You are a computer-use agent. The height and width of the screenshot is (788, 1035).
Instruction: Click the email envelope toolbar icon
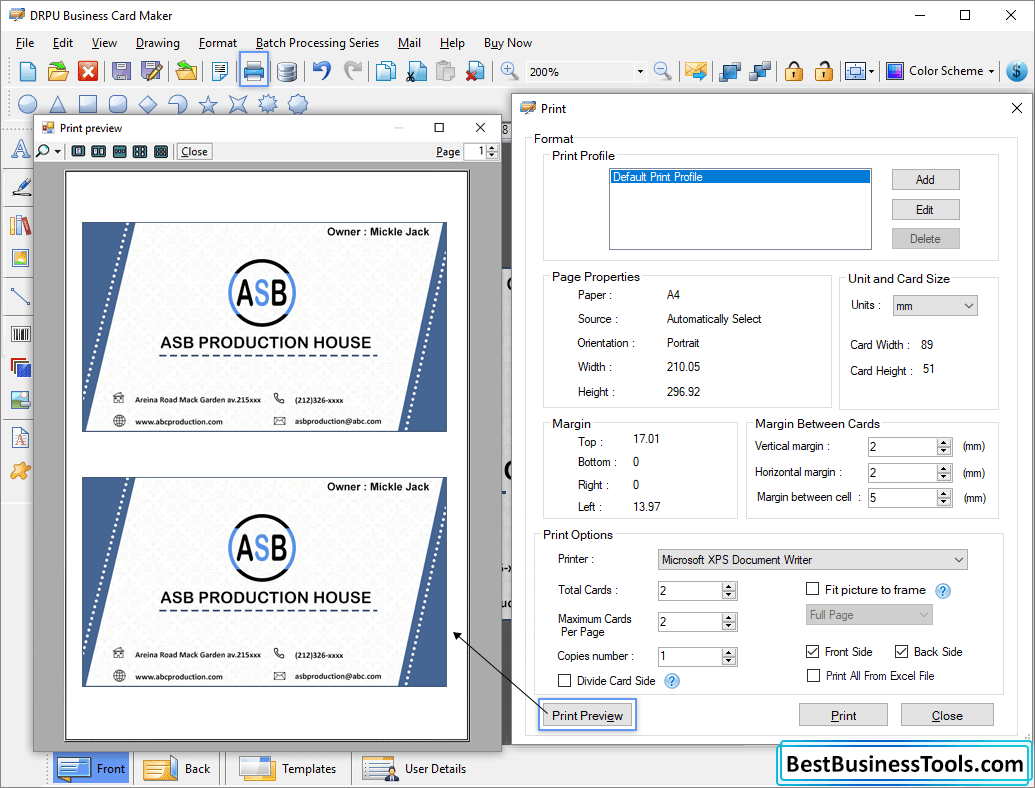coord(696,71)
